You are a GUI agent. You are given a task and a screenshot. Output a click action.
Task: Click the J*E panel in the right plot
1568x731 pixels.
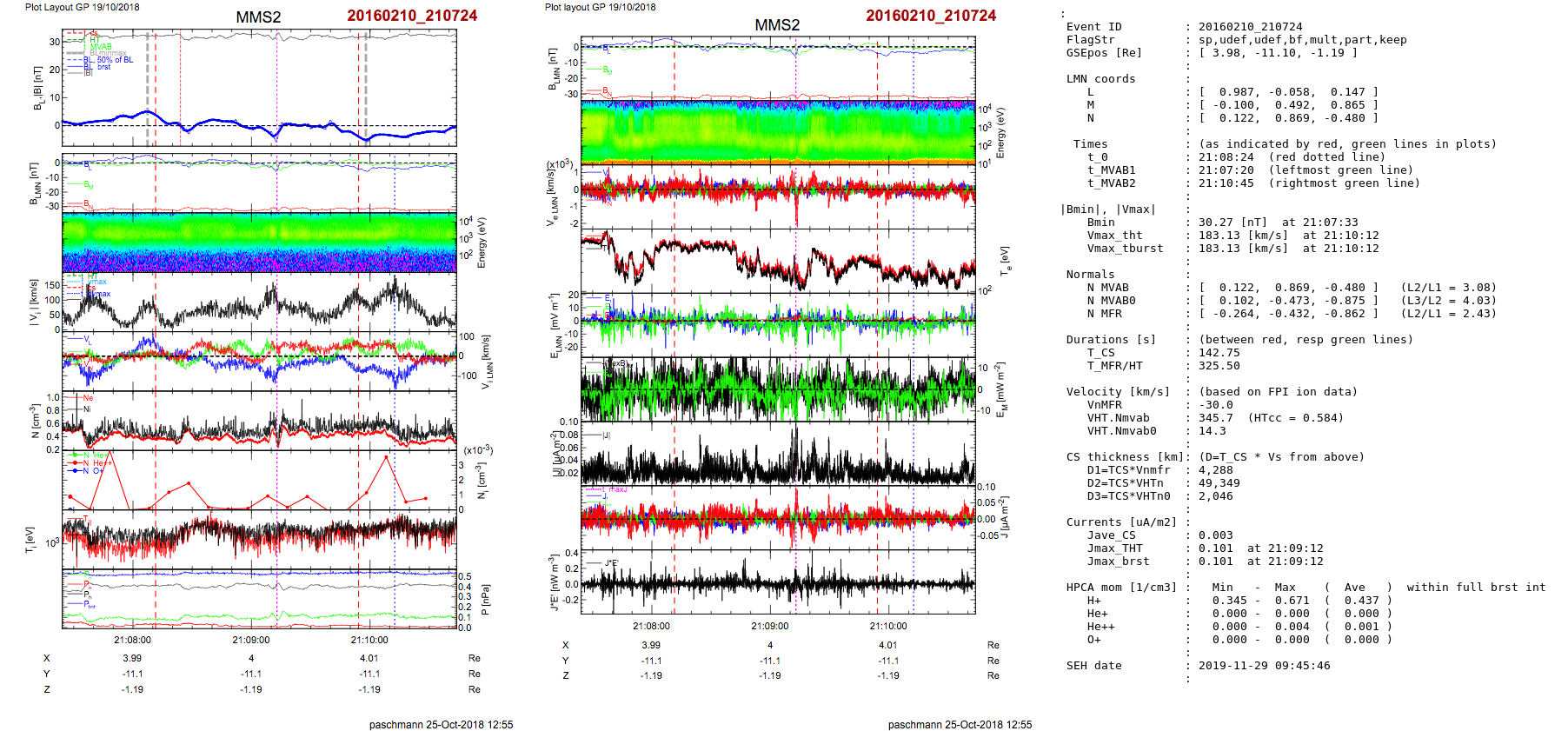pyautogui.click(x=778, y=582)
